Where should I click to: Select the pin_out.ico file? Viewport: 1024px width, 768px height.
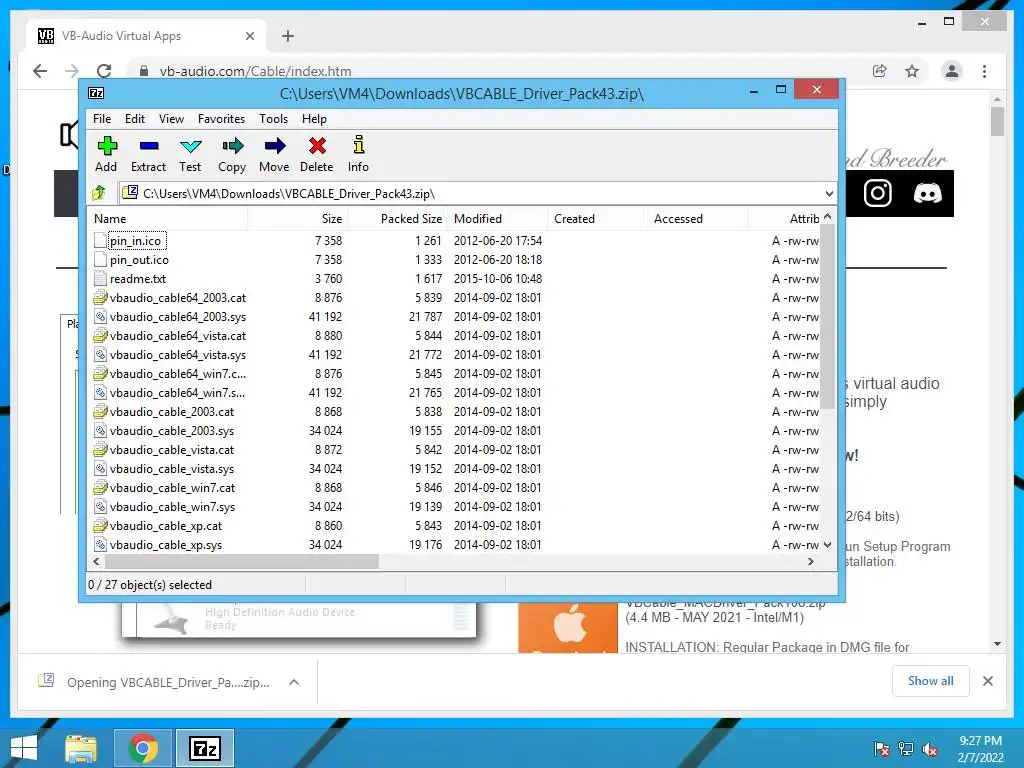coord(139,260)
